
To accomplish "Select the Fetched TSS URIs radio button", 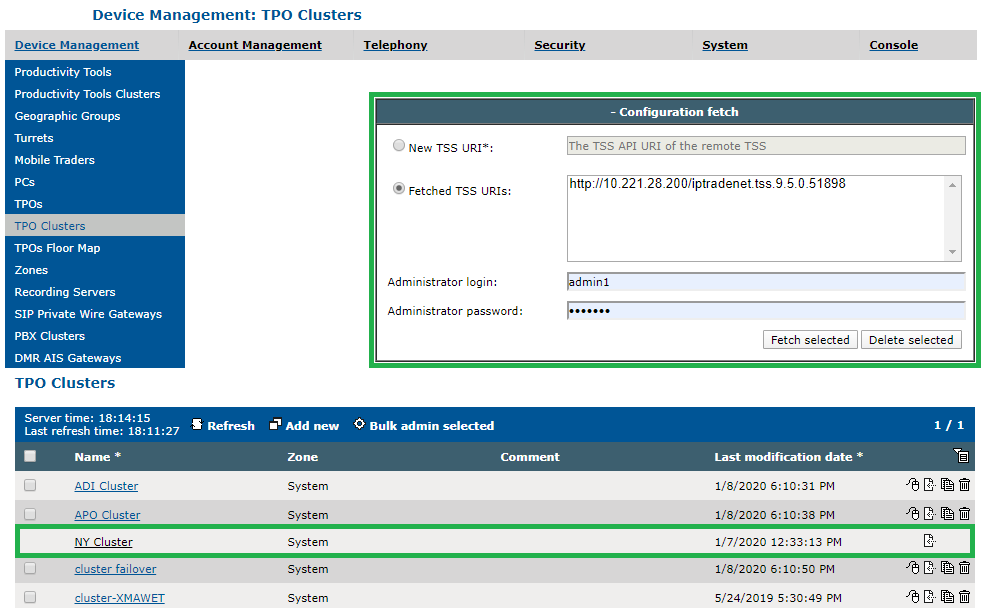I will [x=398, y=188].
